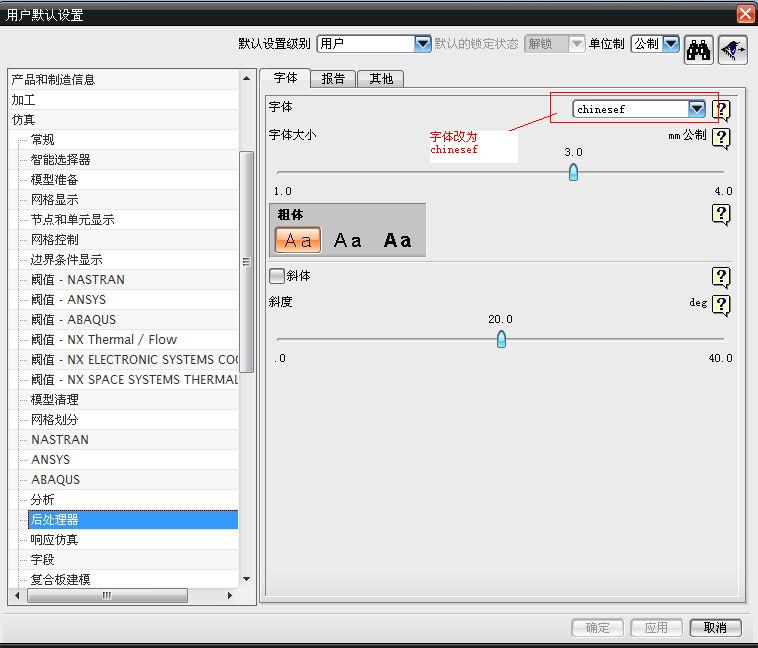The image size is (758, 648).
Task: Click the 取消 button
Action: pos(715,628)
